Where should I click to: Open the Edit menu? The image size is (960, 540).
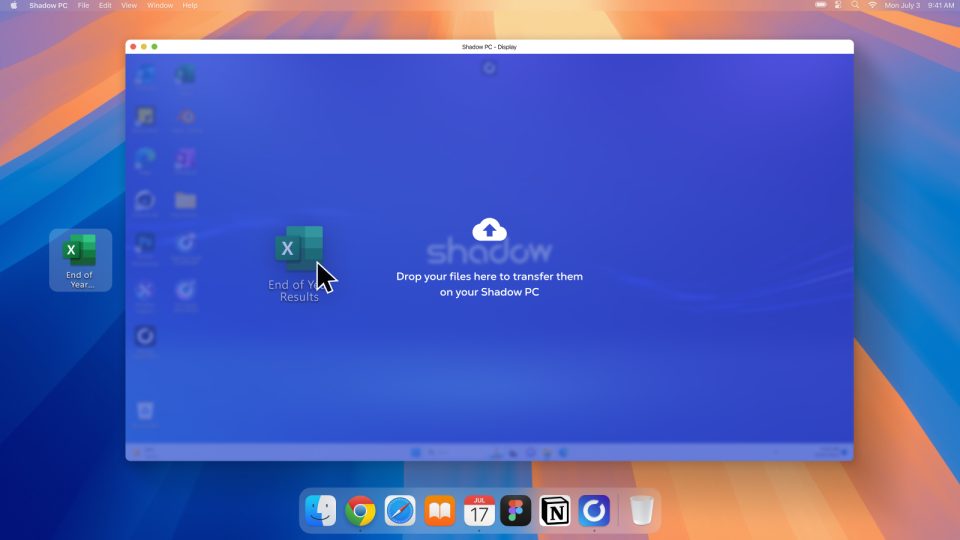tap(105, 5)
